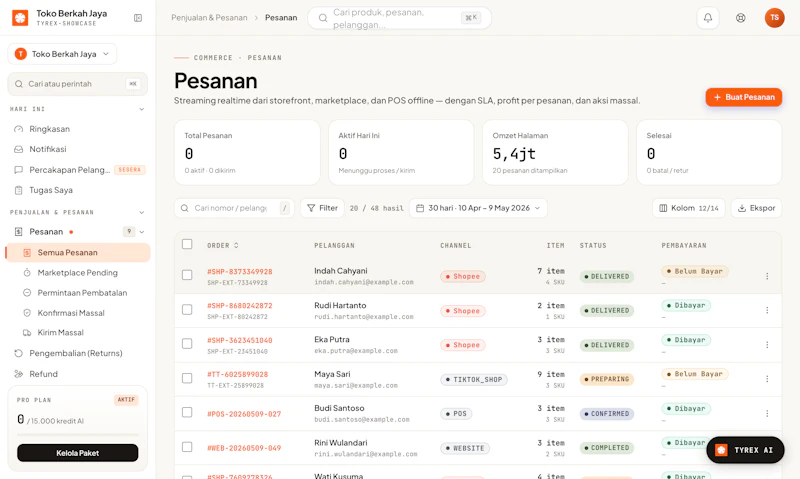Viewport: 800px width, 479px height.
Task: Click the Refund icon in sidebar
Action: coord(18,374)
